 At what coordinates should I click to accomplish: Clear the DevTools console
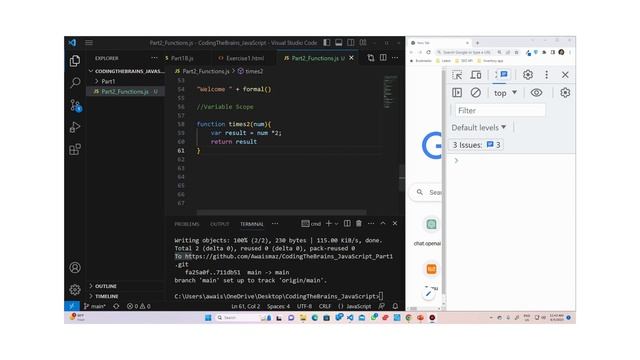pos(476,93)
